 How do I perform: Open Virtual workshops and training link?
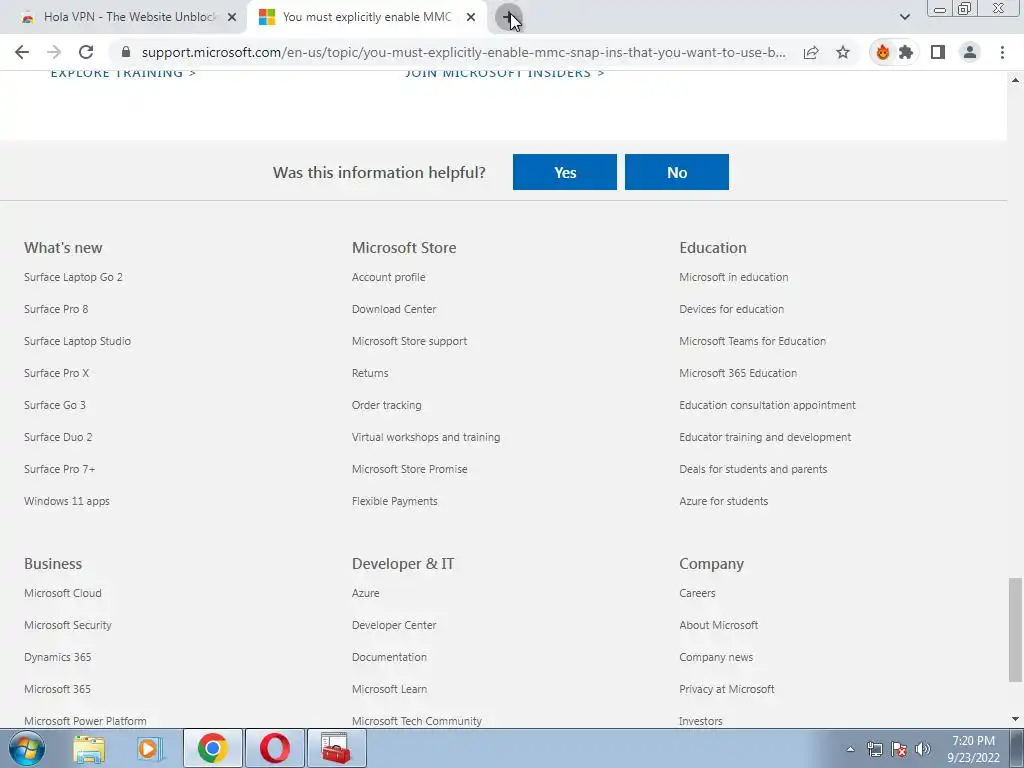click(426, 437)
